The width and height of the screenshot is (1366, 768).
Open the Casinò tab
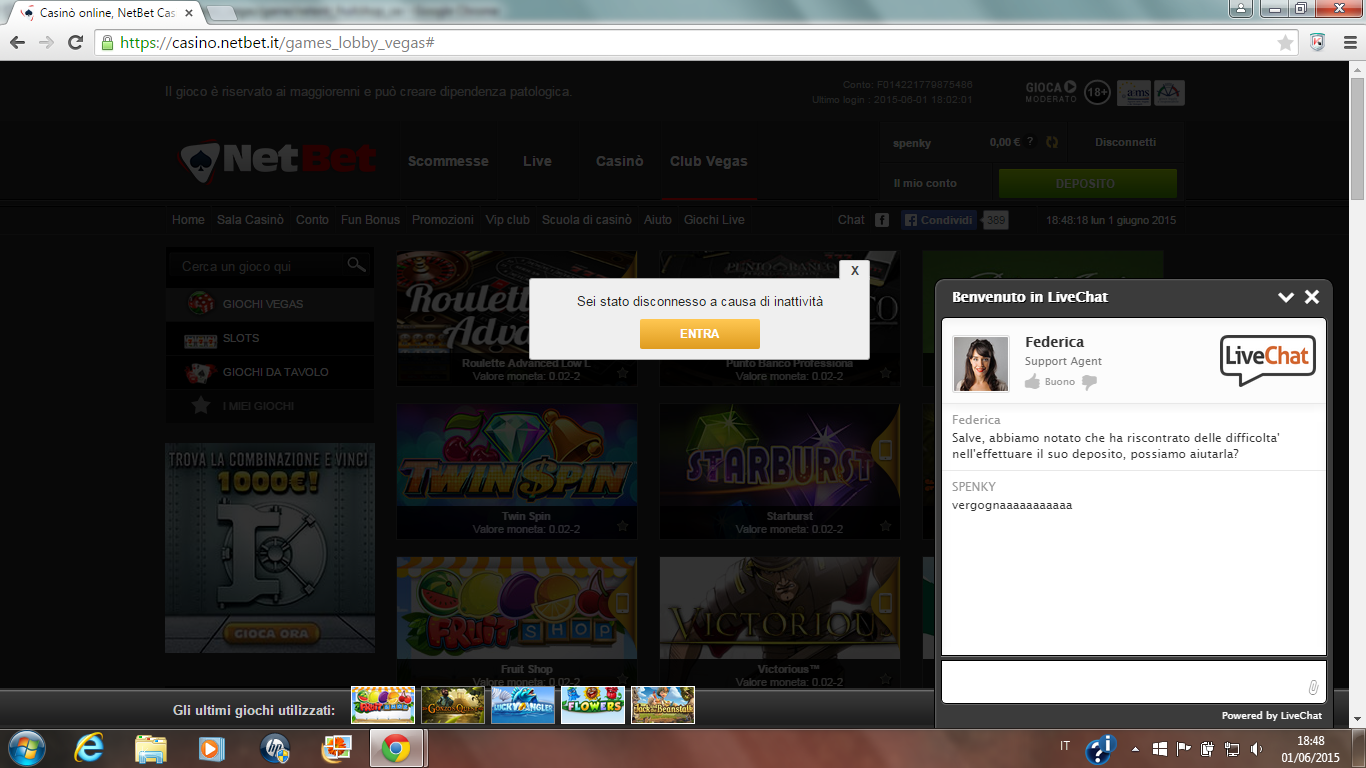620,161
